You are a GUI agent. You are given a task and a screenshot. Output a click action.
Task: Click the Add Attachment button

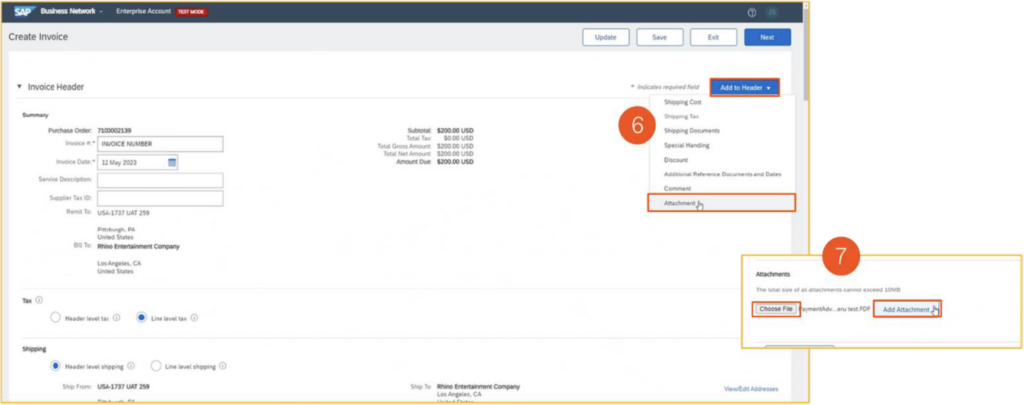[x=906, y=310]
